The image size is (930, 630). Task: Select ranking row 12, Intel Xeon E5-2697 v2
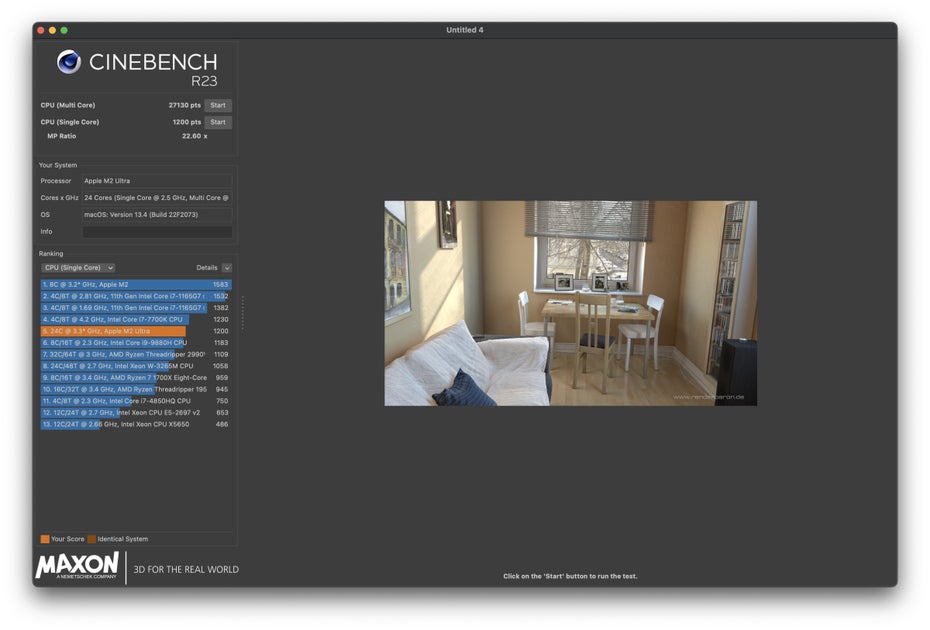tap(135, 412)
